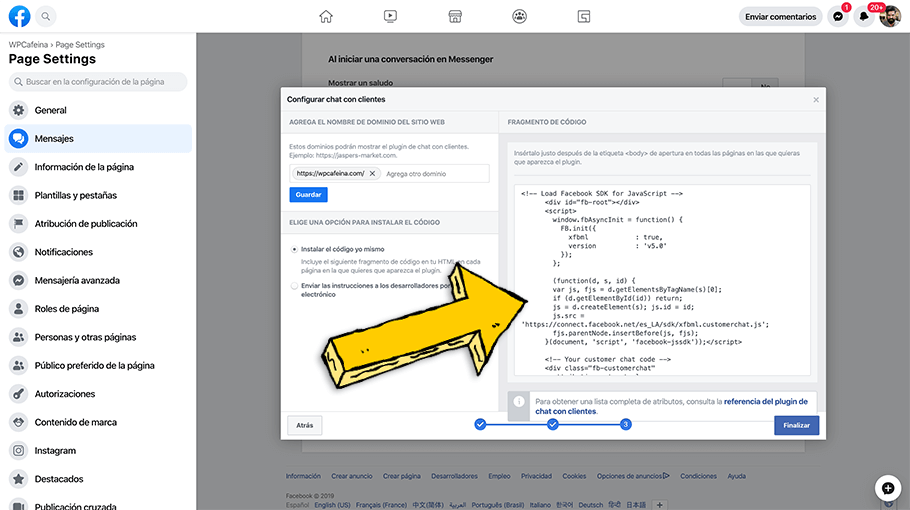
Task: Remove the https://wpcafeina.com/ domain tag
Action: [x=373, y=173]
